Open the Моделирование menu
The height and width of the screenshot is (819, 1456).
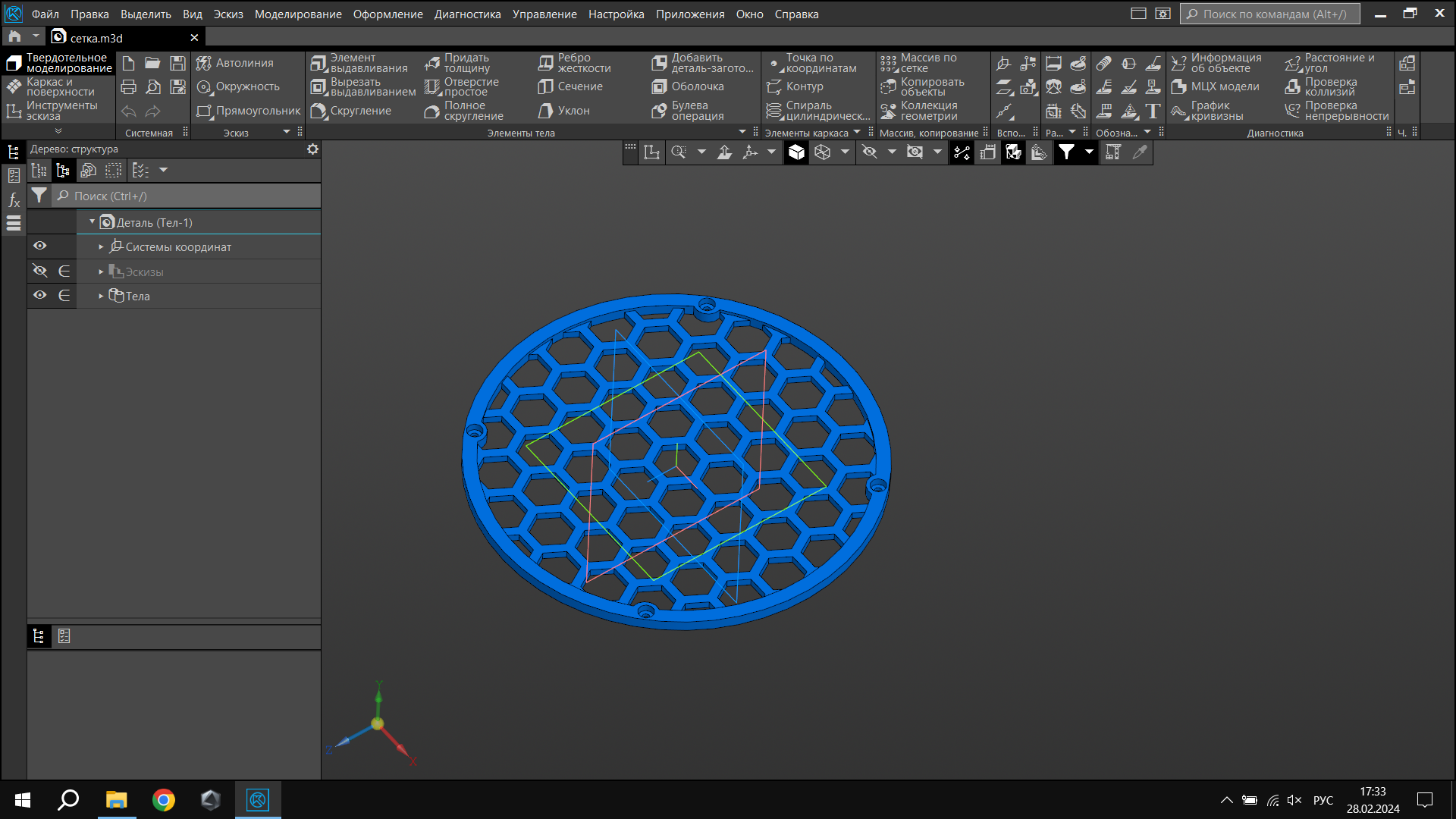click(x=298, y=14)
